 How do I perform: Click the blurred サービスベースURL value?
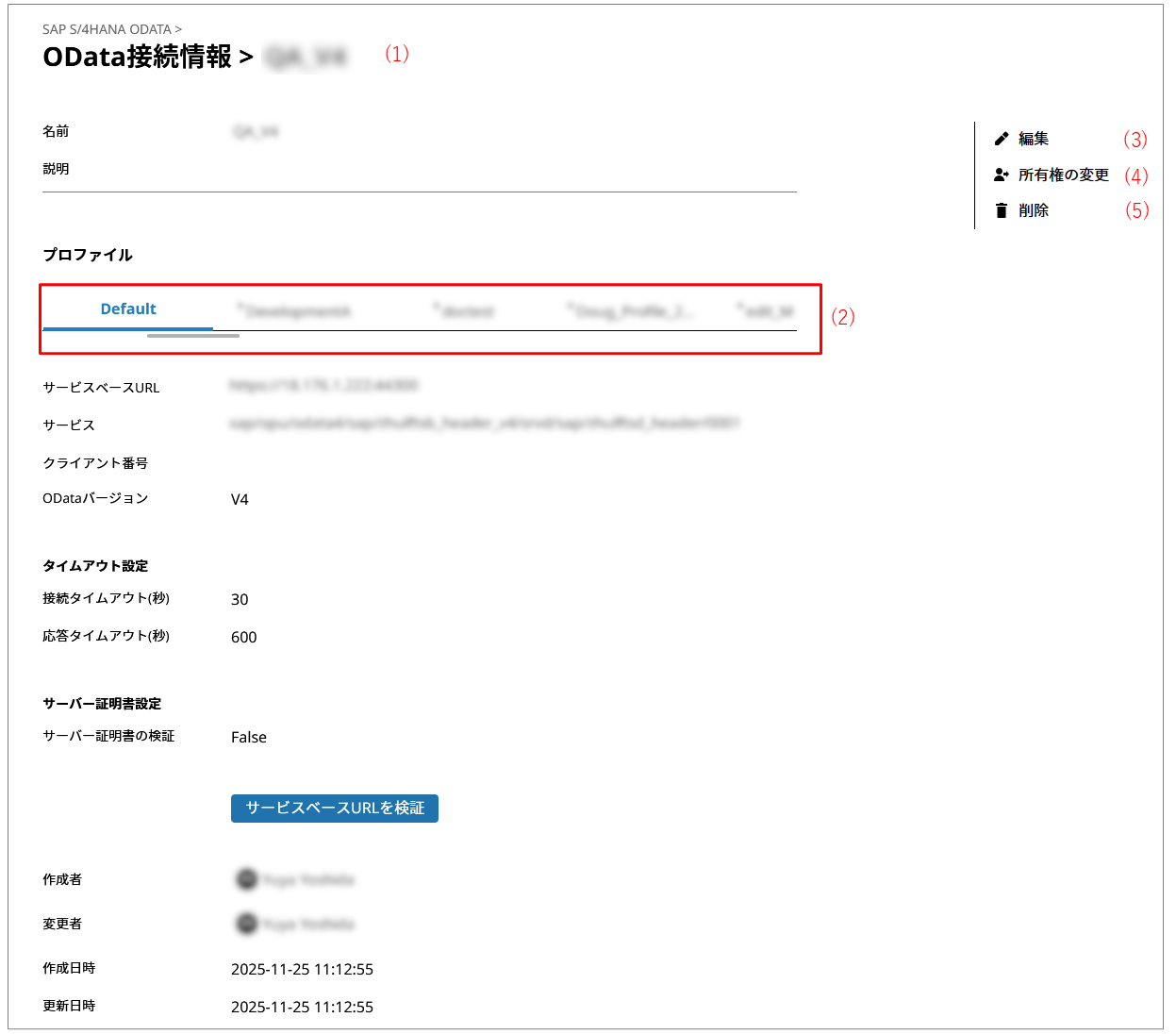click(x=323, y=385)
